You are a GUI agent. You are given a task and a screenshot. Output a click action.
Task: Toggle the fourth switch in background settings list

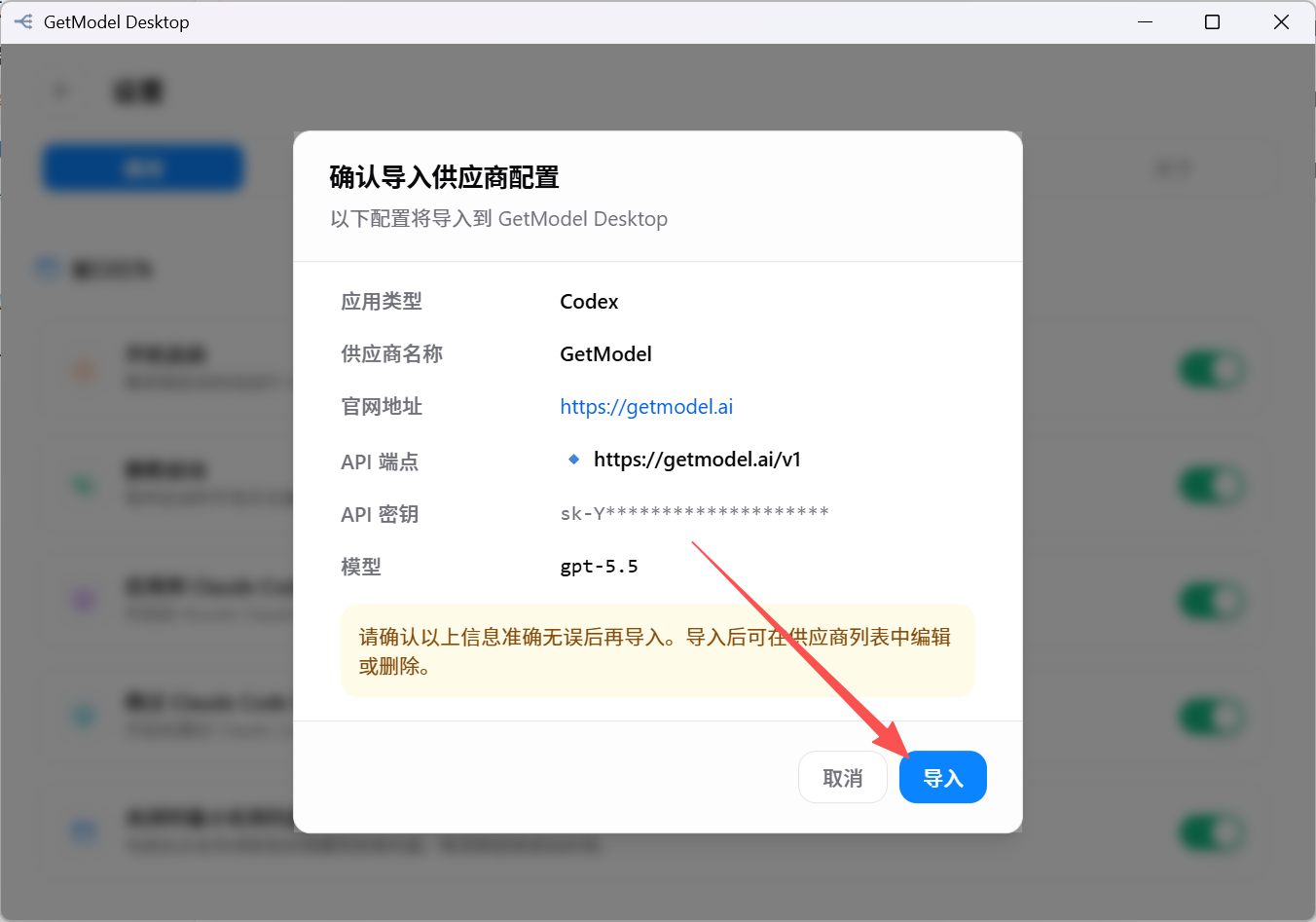coord(1213,718)
